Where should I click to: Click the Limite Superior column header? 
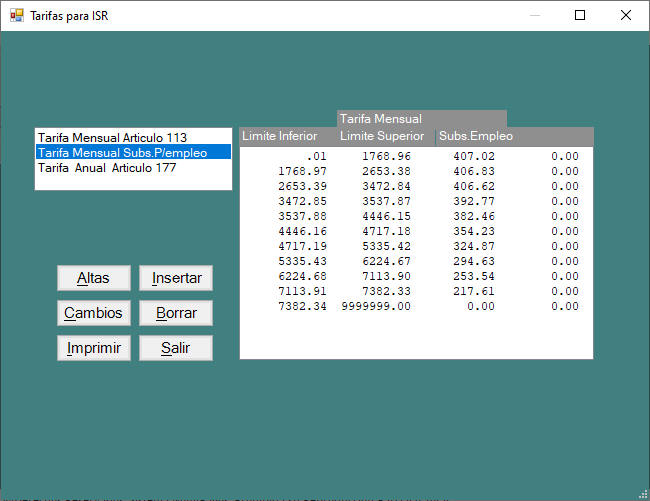382,136
